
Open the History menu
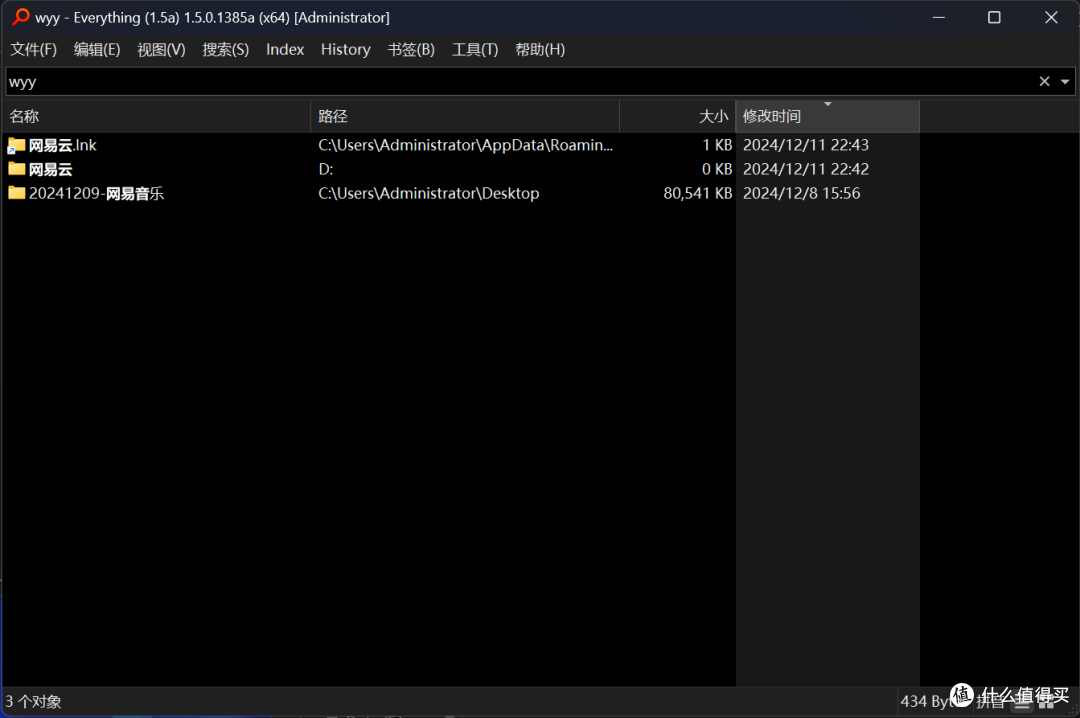[x=346, y=50]
